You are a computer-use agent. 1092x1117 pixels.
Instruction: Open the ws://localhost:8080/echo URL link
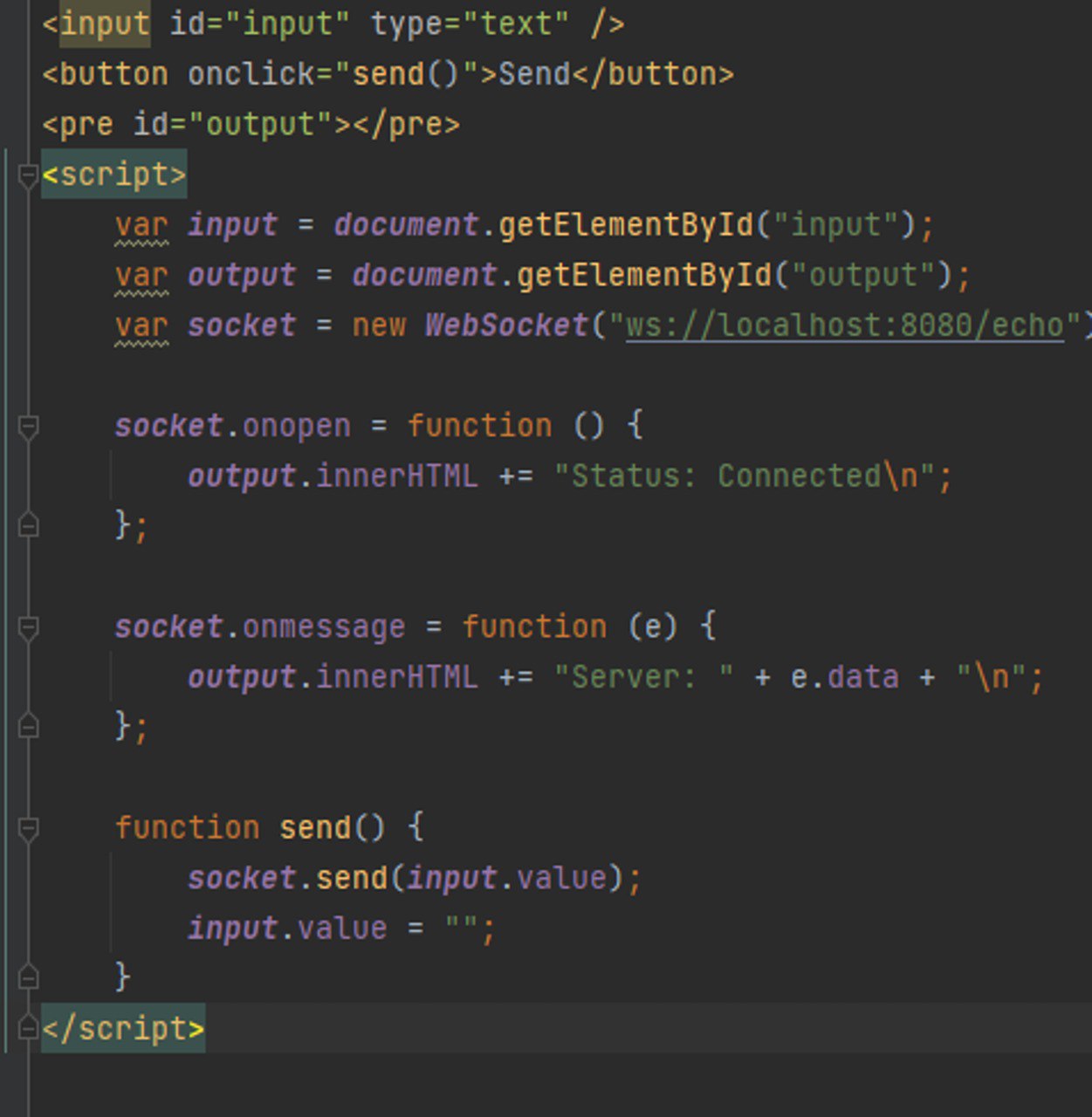coord(845,326)
